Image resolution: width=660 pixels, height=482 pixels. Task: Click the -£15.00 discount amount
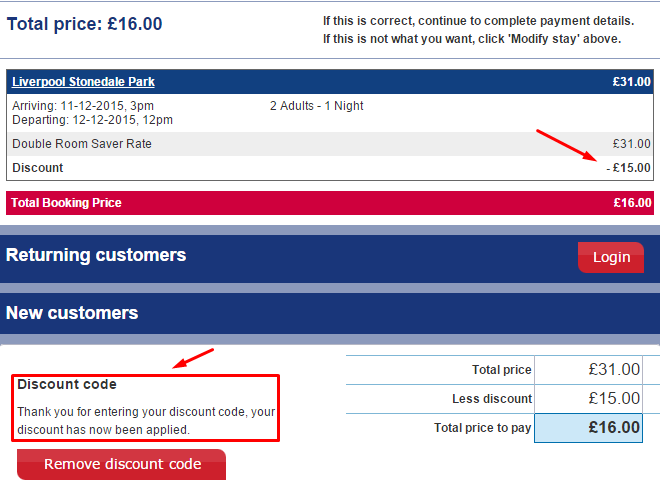pos(628,168)
